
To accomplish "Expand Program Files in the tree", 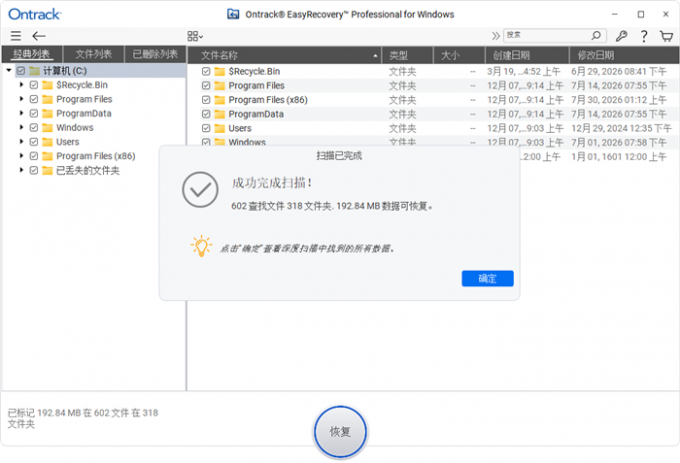I will [21, 99].
